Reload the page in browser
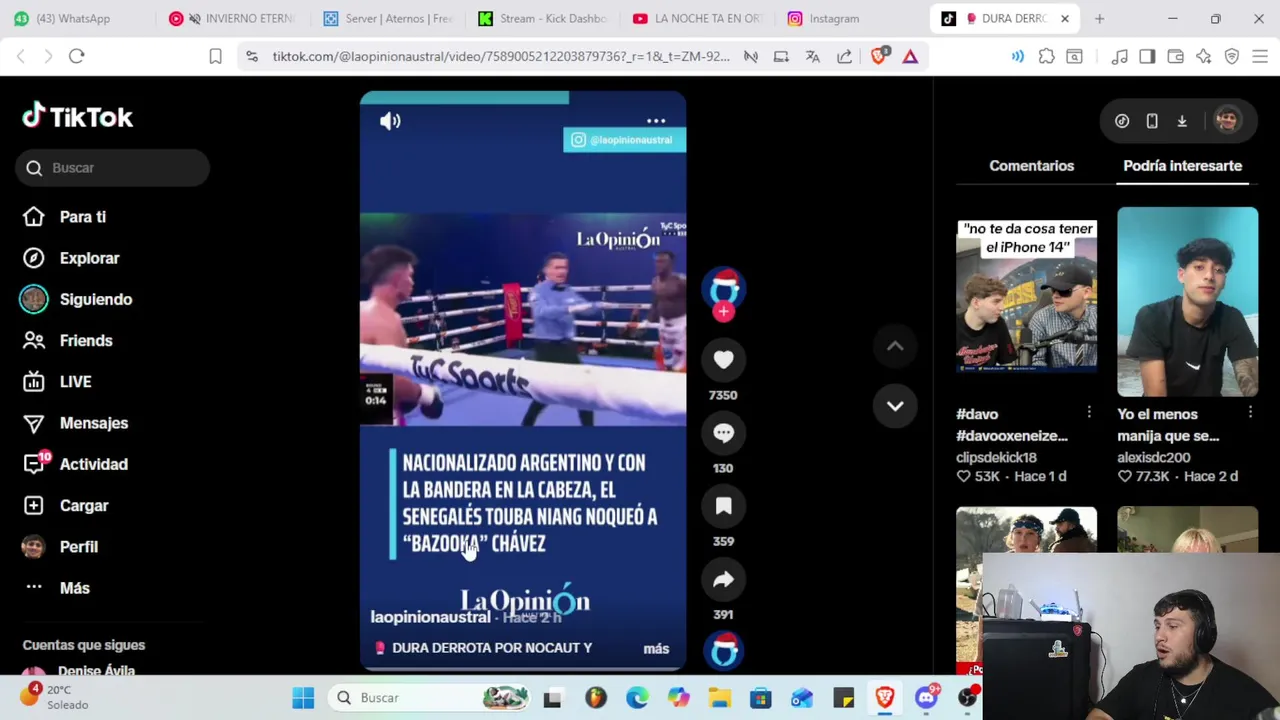This screenshot has width=1280, height=720. click(76, 56)
